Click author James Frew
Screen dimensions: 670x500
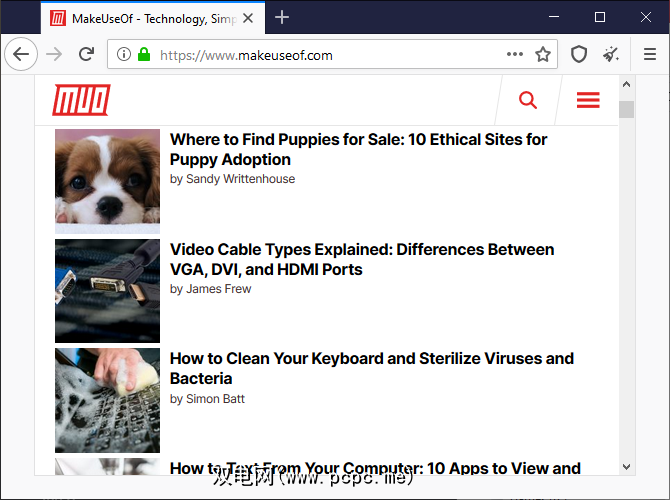218,289
